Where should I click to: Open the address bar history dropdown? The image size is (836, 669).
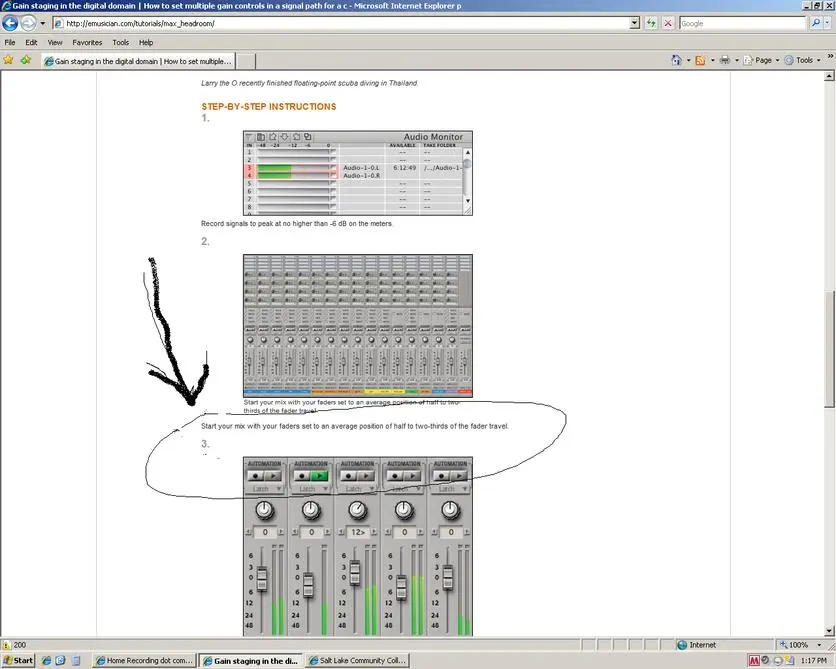point(635,23)
